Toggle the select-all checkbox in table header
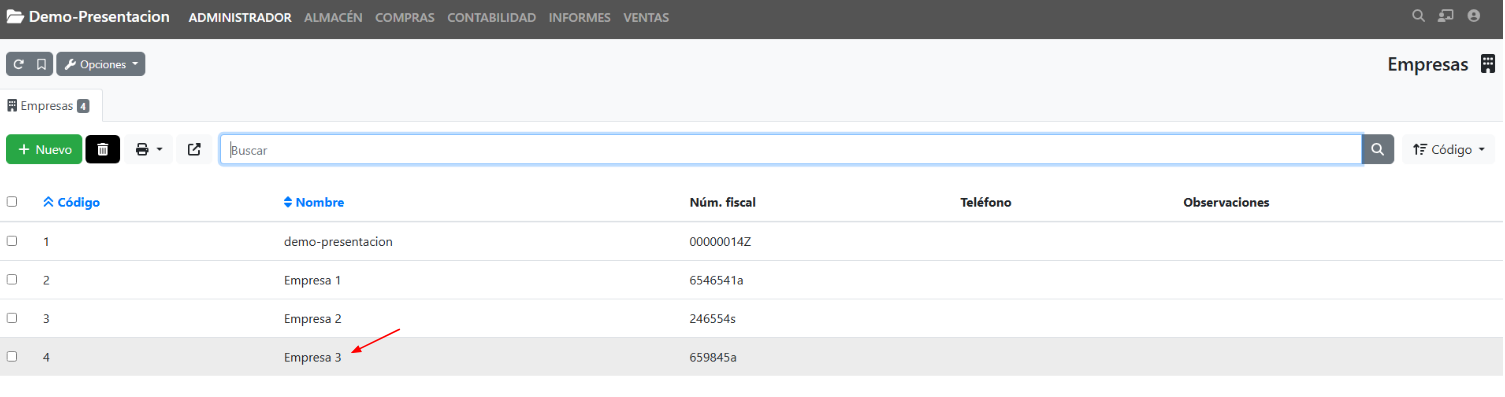This screenshot has width=1505, height=397. (12, 202)
